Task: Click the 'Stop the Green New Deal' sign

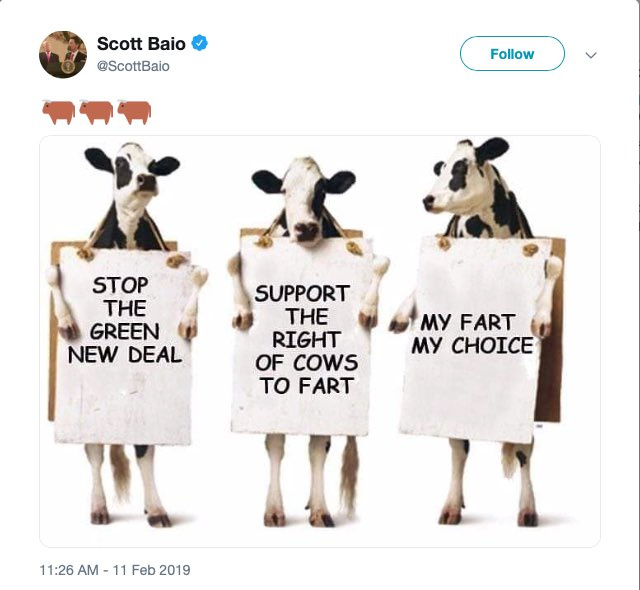Action: tap(124, 340)
